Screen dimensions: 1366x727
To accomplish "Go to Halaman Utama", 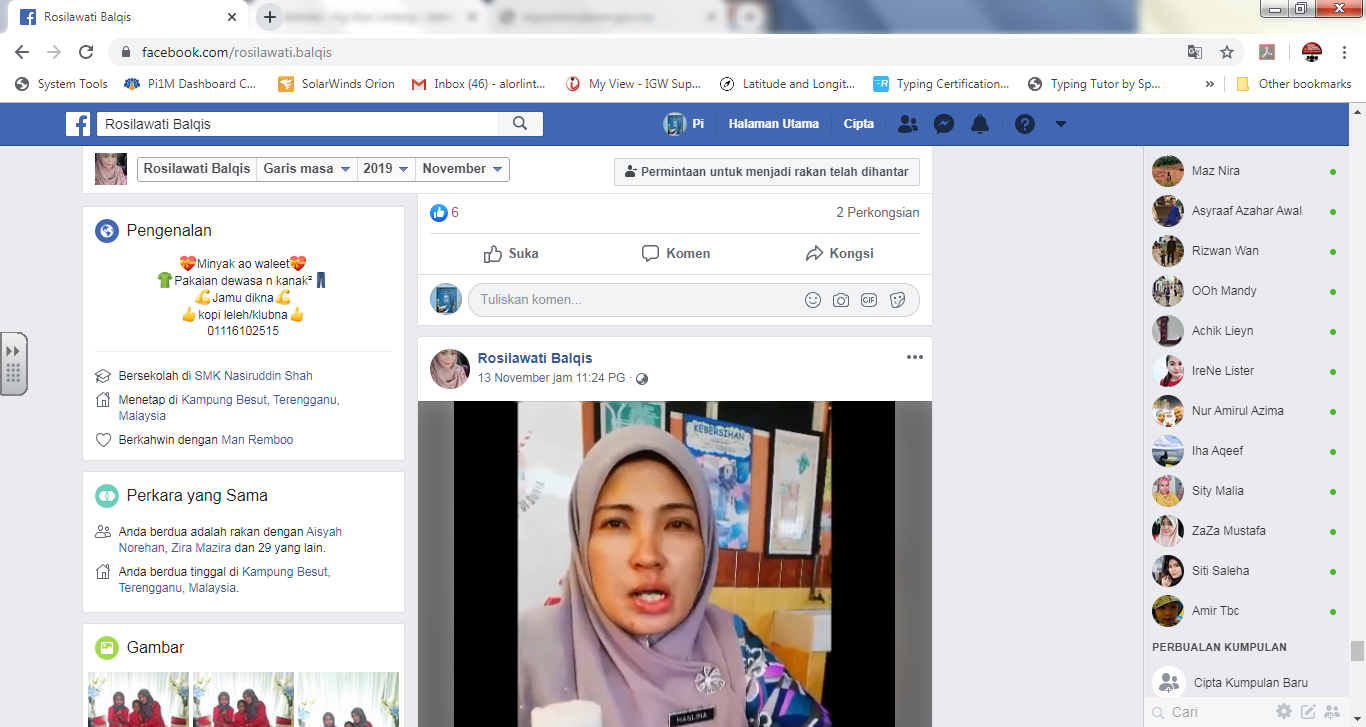I will pyautogui.click(x=773, y=124).
